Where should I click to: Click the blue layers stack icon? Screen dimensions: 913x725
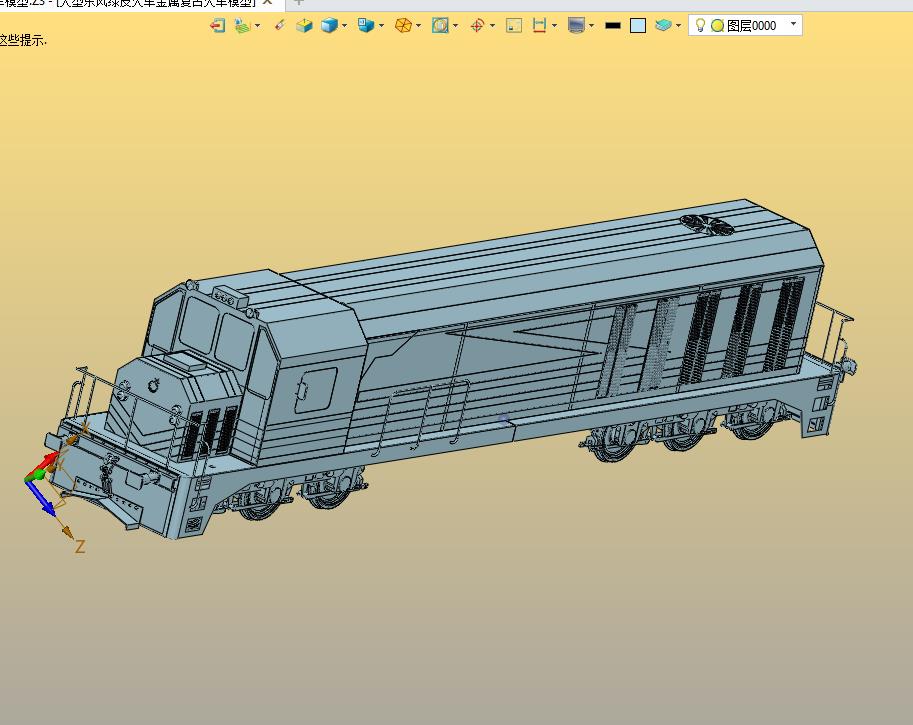coord(663,26)
